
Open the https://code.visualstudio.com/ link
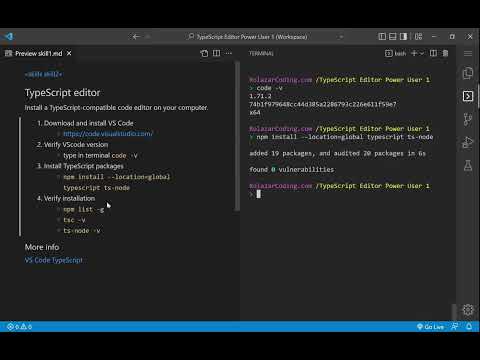(x=108, y=134)
